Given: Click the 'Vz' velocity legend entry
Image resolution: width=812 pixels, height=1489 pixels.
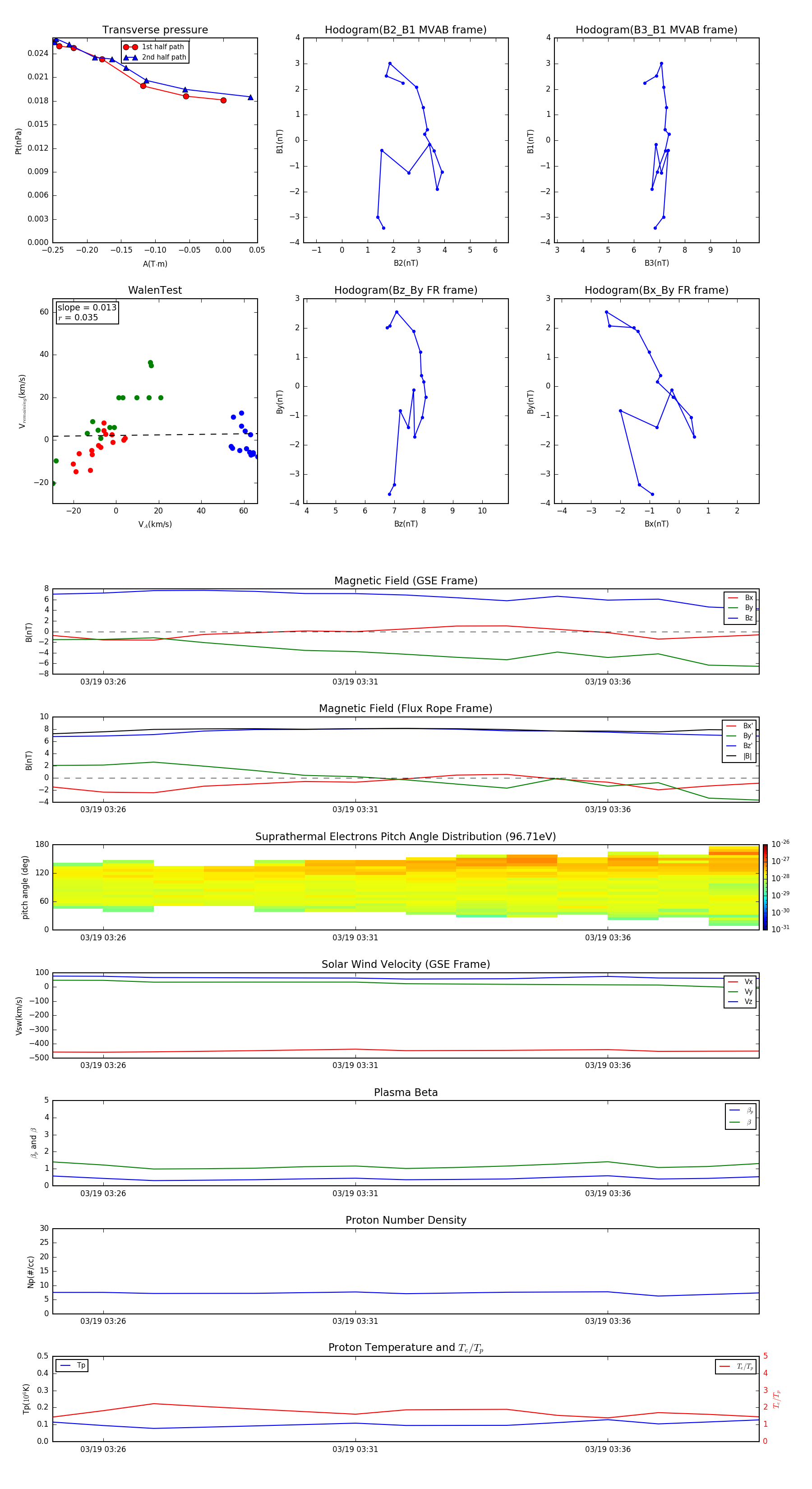Looking at the screenshot, I should click(x=740, y=1002).
